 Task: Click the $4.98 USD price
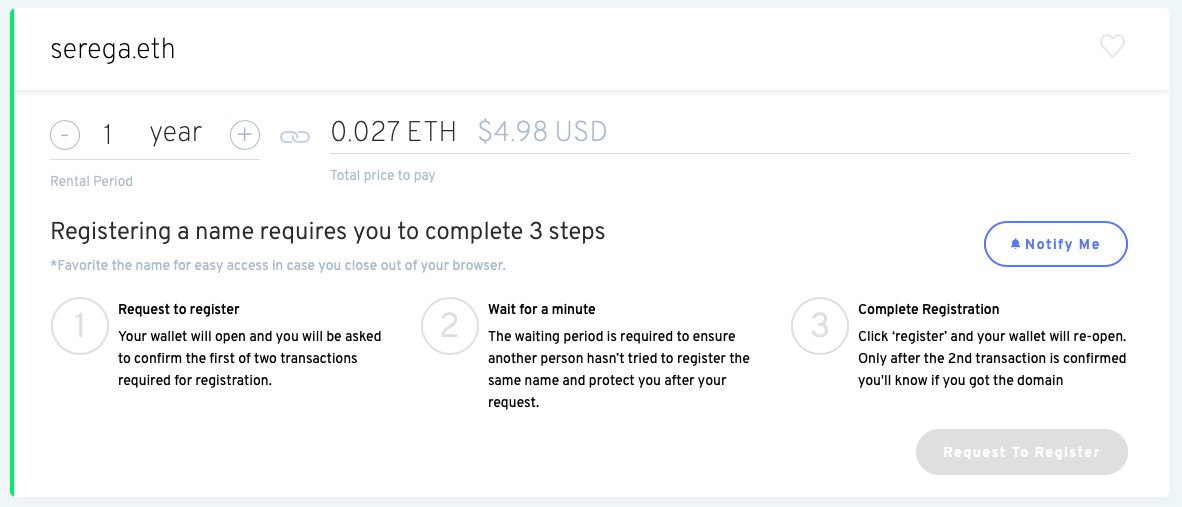[542, 132]
